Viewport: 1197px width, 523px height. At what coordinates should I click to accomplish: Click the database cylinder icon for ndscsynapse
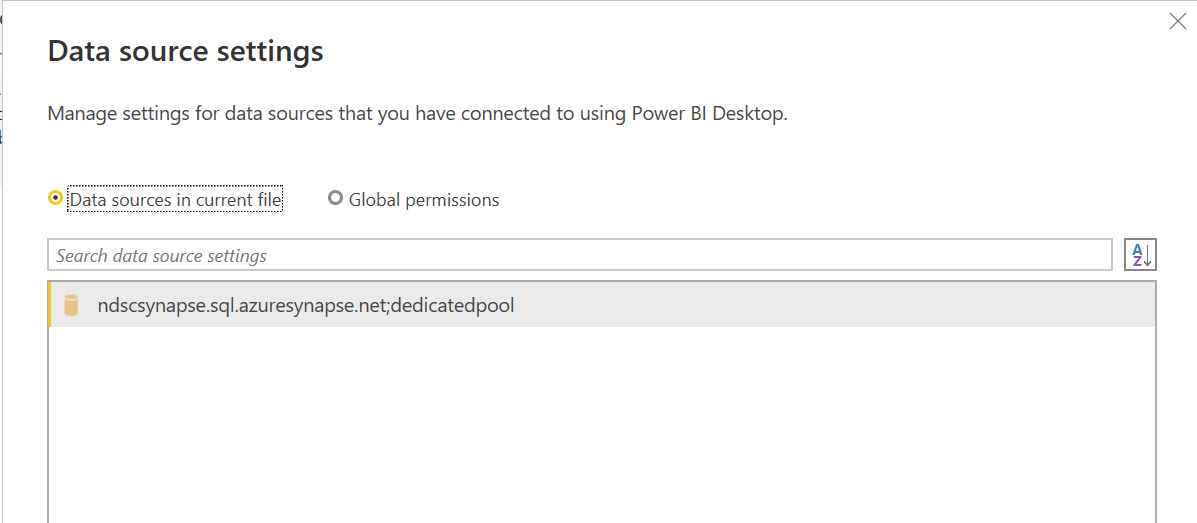pos(71,305)
